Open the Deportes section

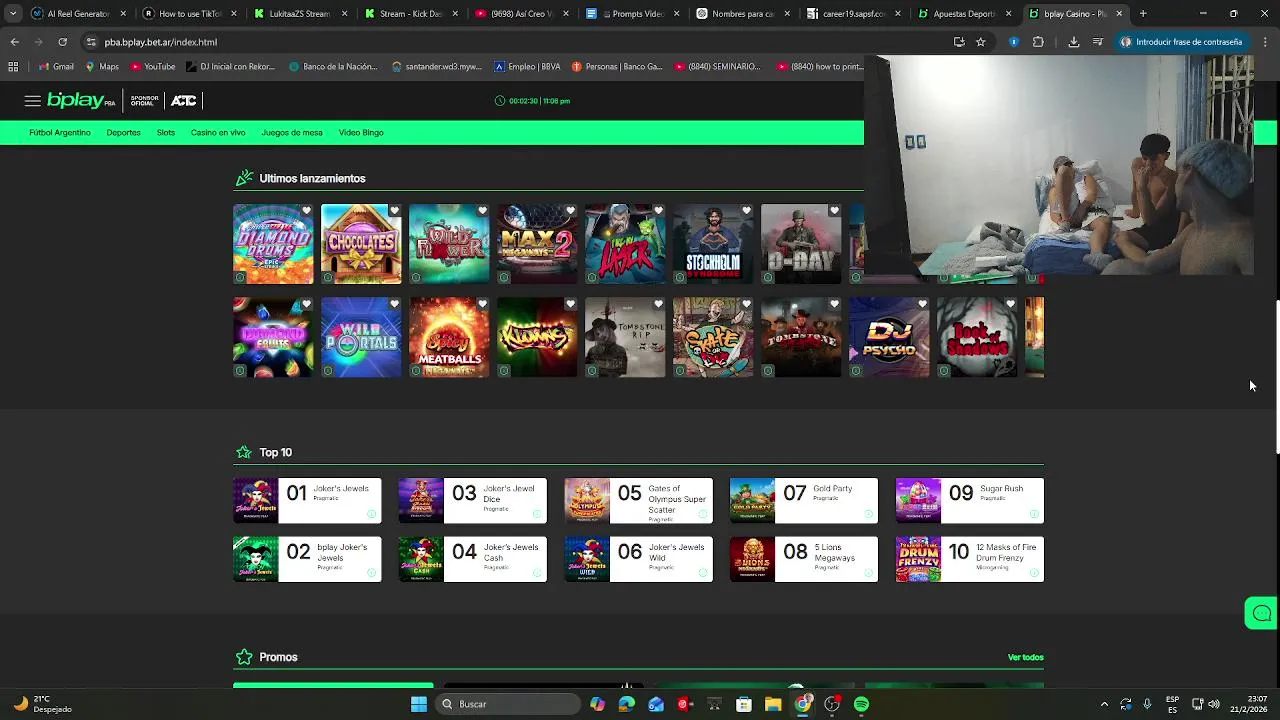tap(123, 132)
